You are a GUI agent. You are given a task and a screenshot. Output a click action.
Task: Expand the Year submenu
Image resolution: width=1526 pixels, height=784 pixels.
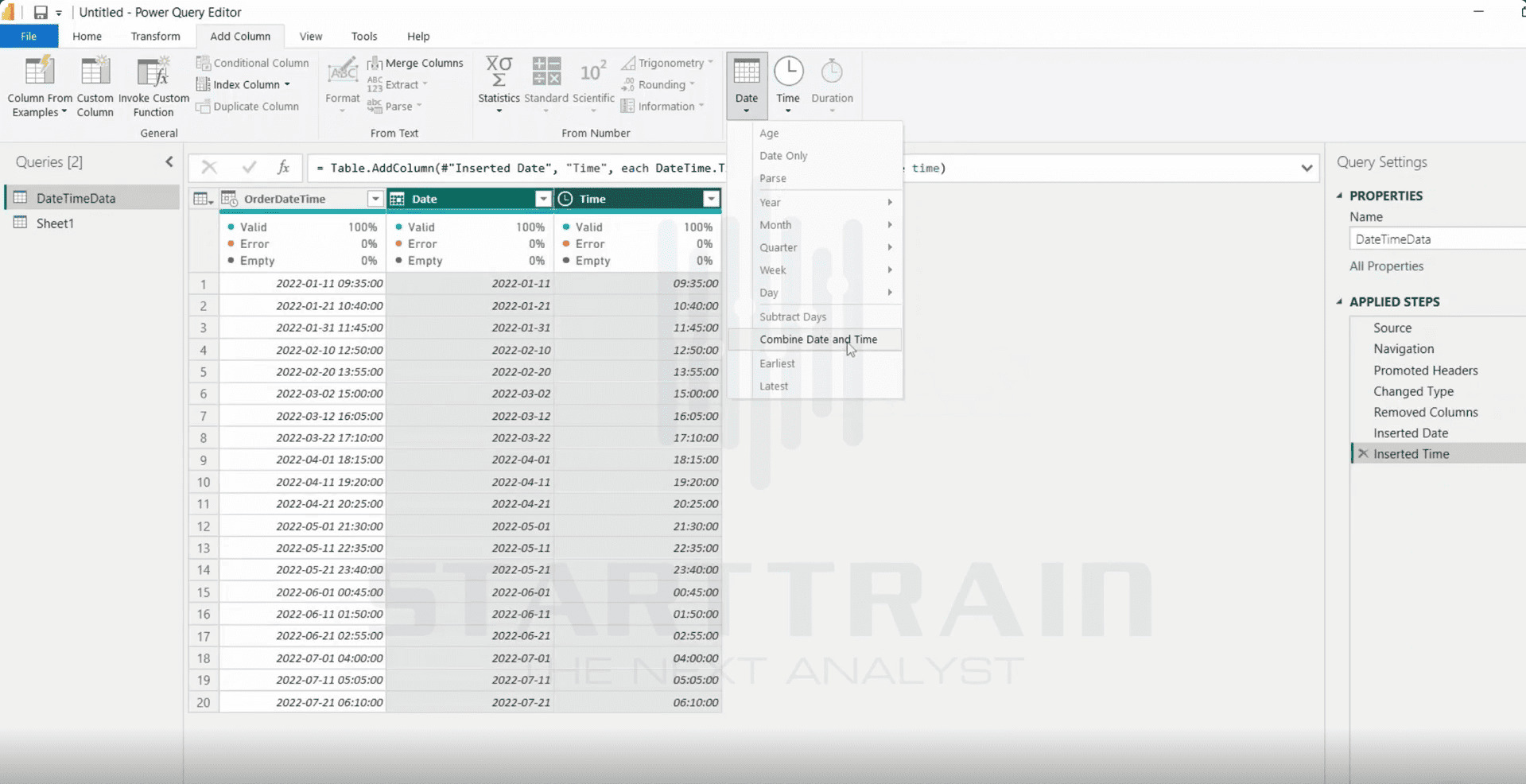[x=815, y=202]
